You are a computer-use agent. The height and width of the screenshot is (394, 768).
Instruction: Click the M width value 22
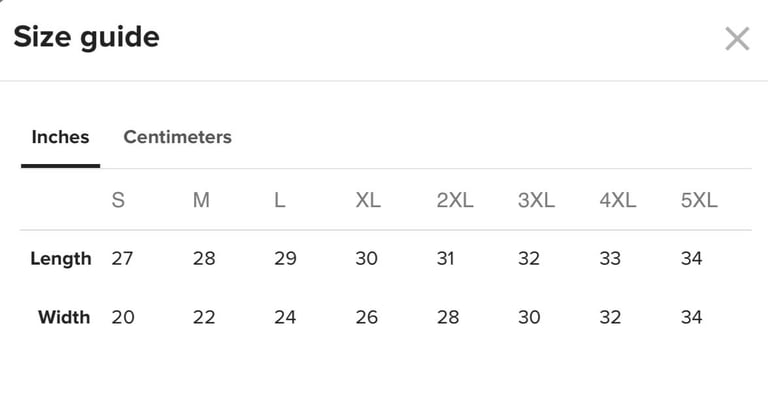point(204,317)
